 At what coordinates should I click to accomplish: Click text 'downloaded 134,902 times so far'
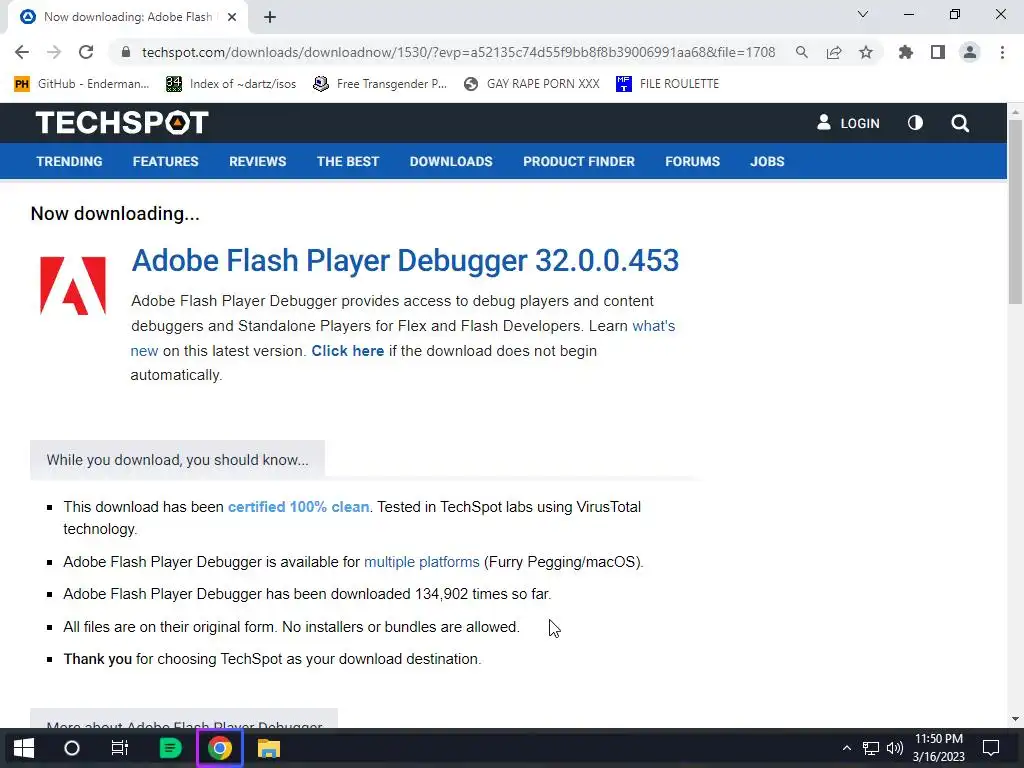441,594
